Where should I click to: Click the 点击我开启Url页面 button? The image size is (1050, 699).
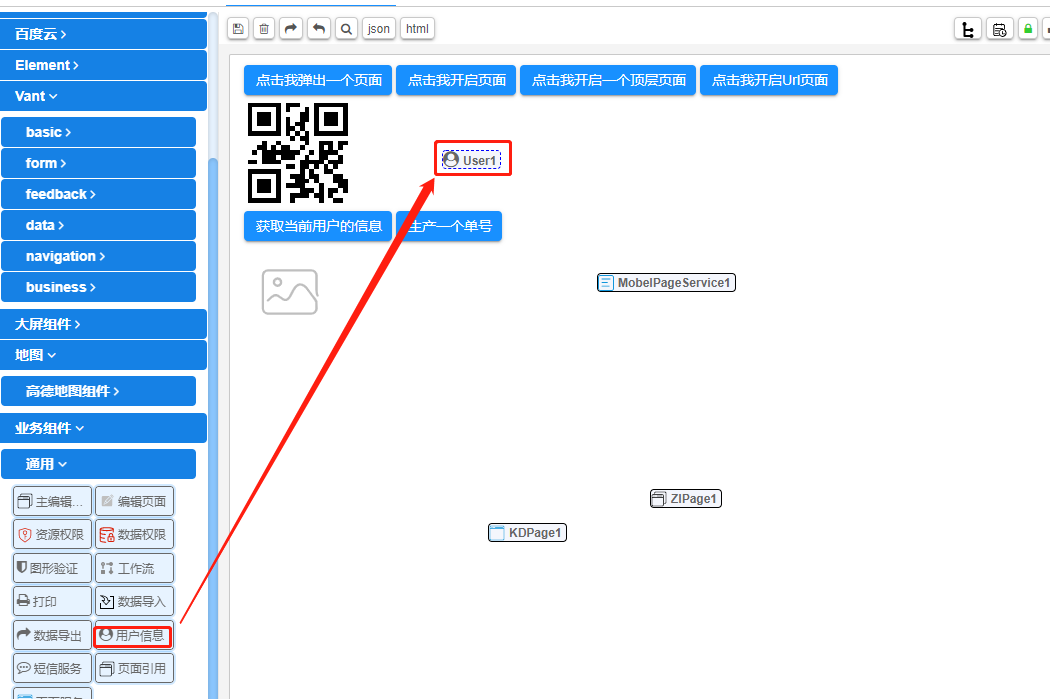click(769, 80)
